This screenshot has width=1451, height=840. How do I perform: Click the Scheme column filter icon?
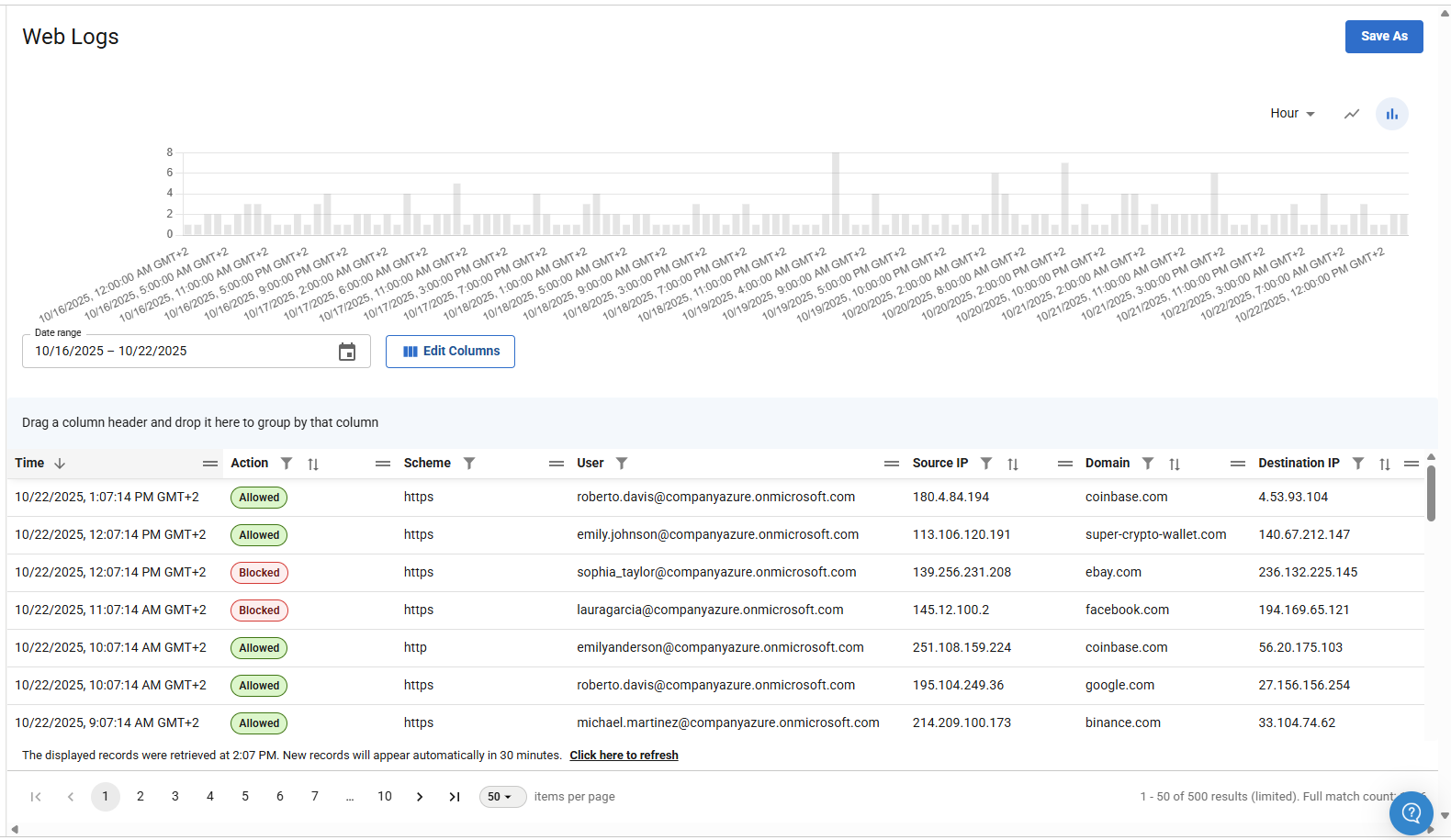tap(469, 464)
